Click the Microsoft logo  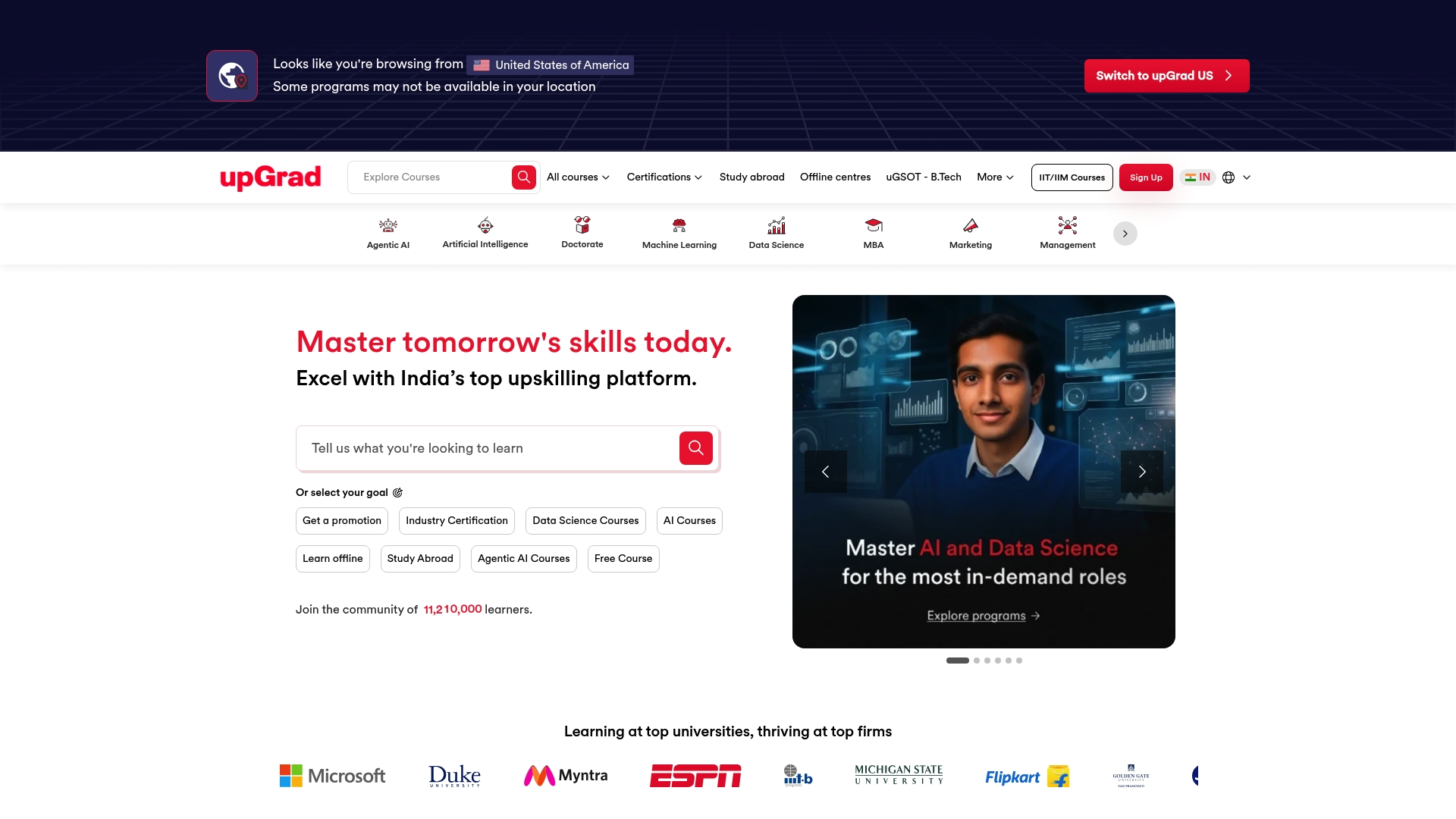click(332, 776)
